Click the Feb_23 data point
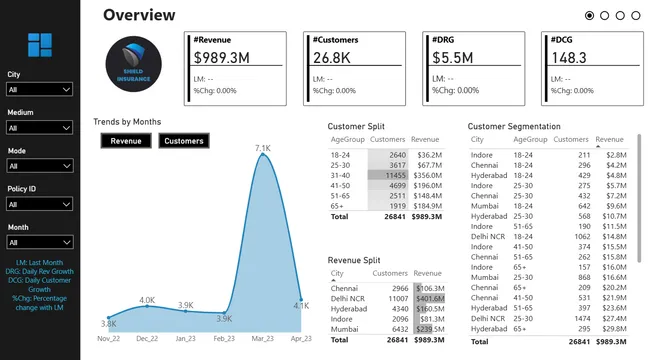This screenshot has height=360, width=650. 224,313
